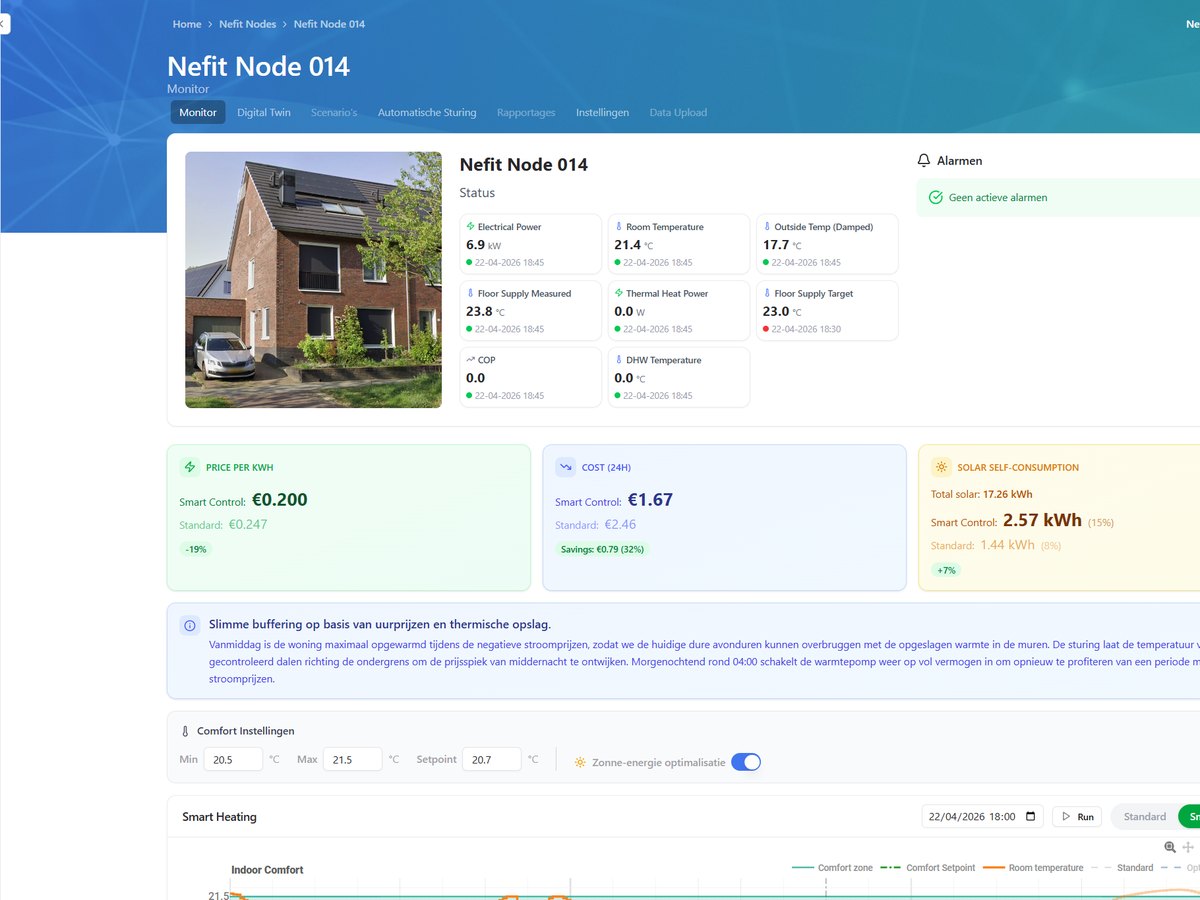Click the Thermal Heat Power lightning icon
The width and height of the screenshot is (1200, 900).
(x=619, y=293)
